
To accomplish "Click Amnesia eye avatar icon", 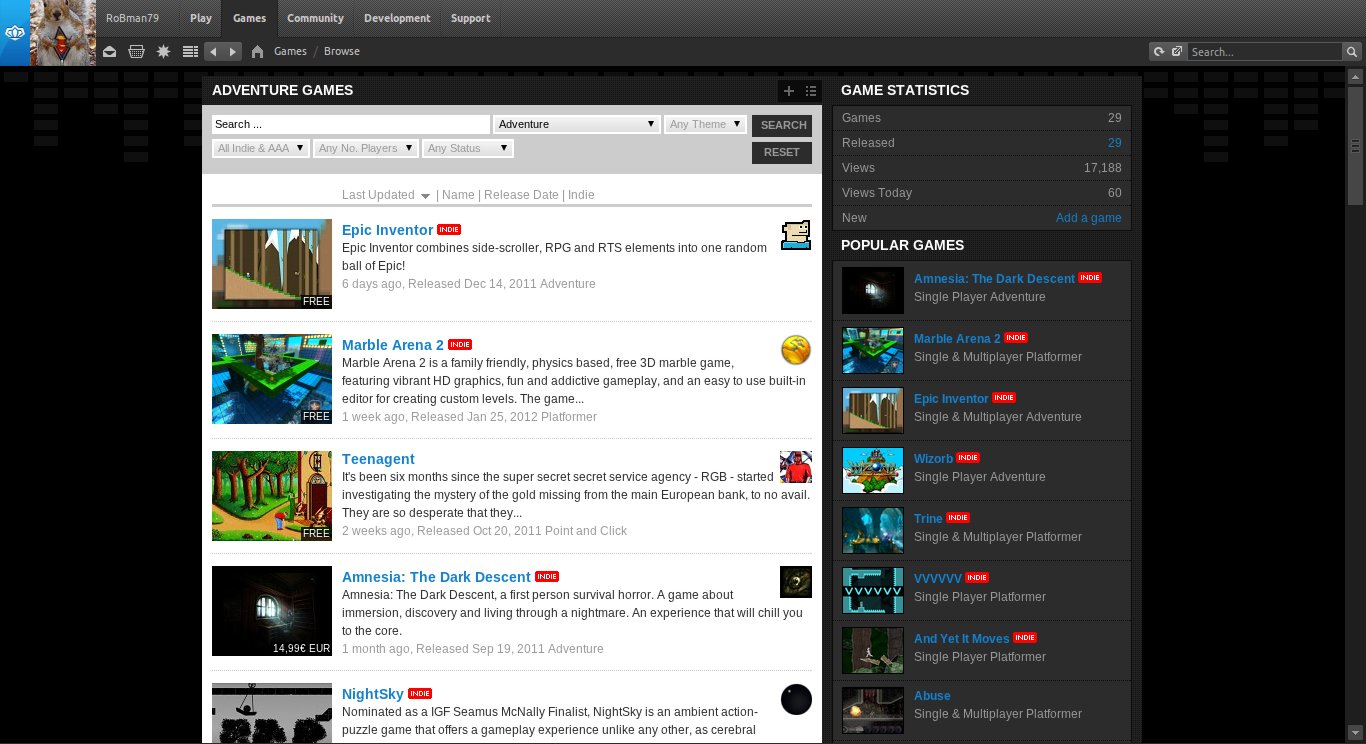I will click(796, 582).
